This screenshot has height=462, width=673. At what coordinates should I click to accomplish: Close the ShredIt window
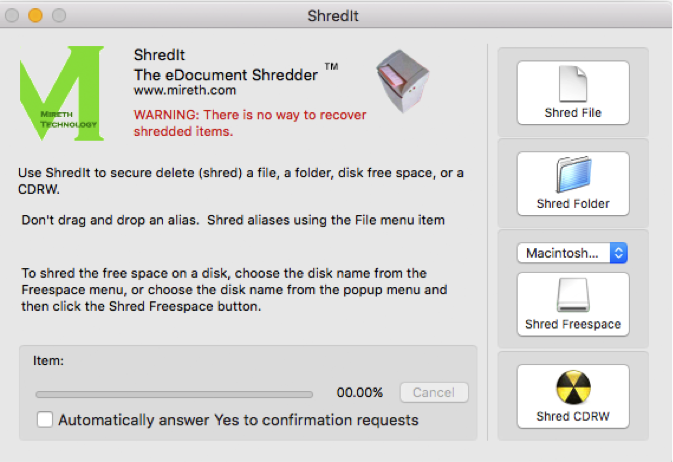(13, 16)
